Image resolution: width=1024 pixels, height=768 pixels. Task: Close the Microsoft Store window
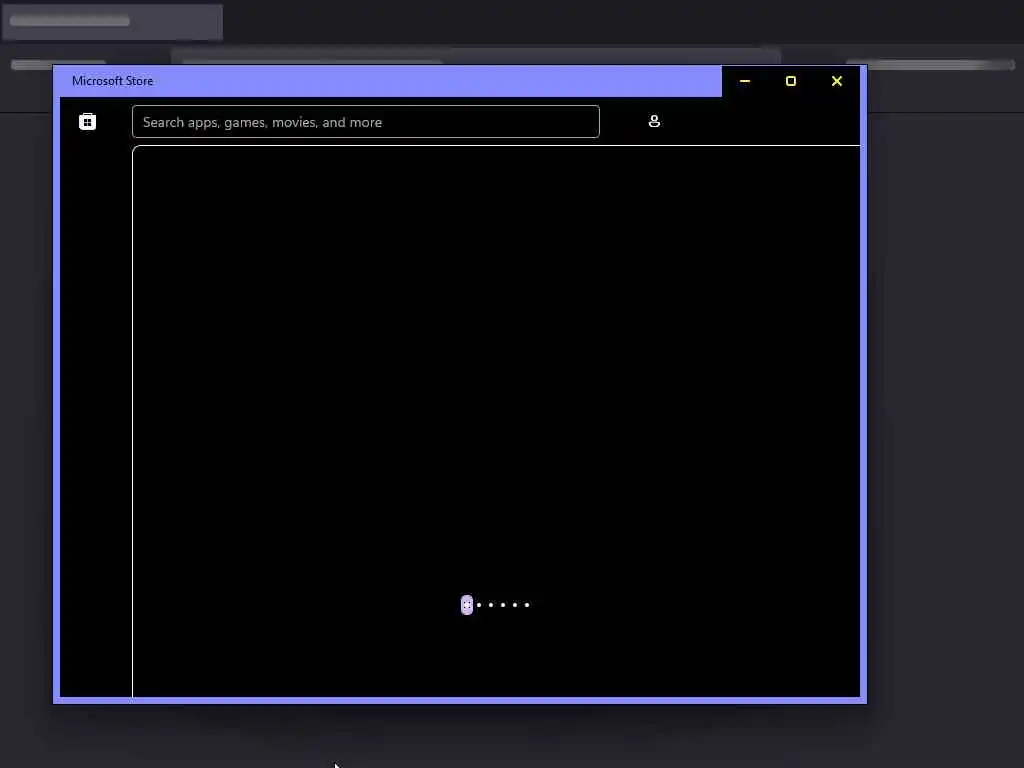click(x=837, y=81)
